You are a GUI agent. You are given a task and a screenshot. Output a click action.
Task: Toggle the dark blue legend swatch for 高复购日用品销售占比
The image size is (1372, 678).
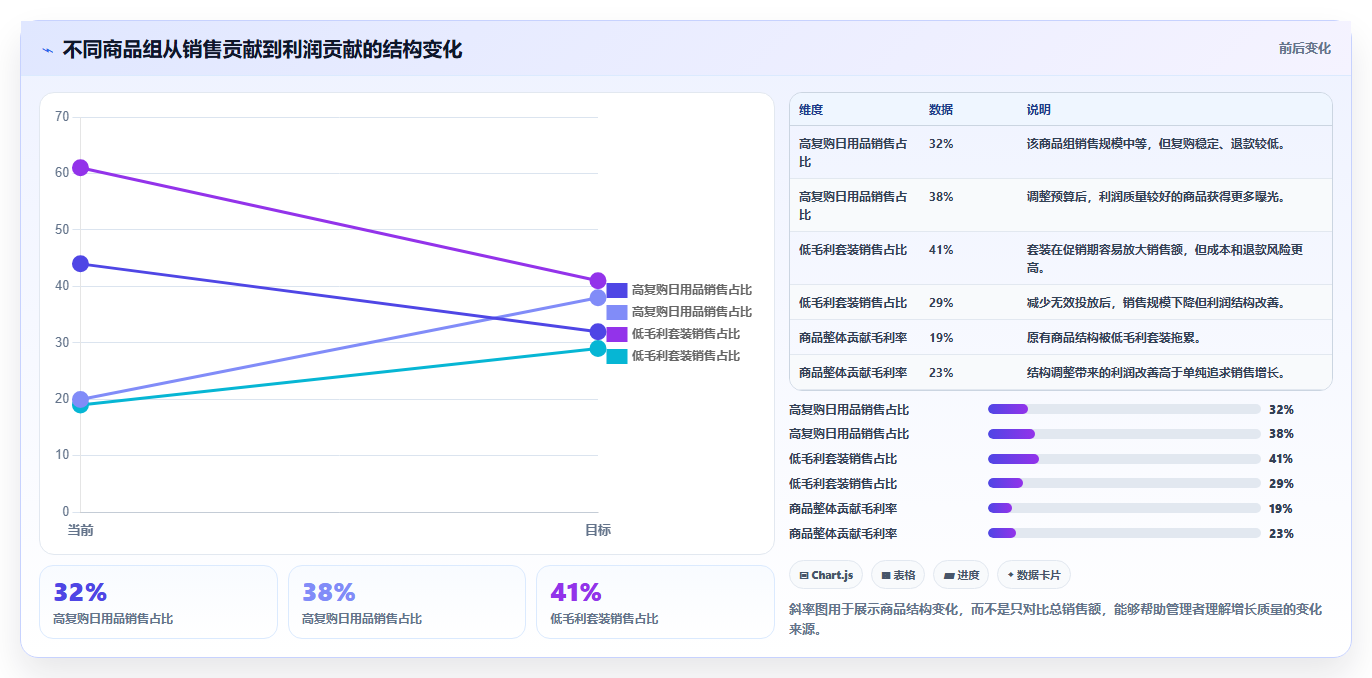coord(617,290)
